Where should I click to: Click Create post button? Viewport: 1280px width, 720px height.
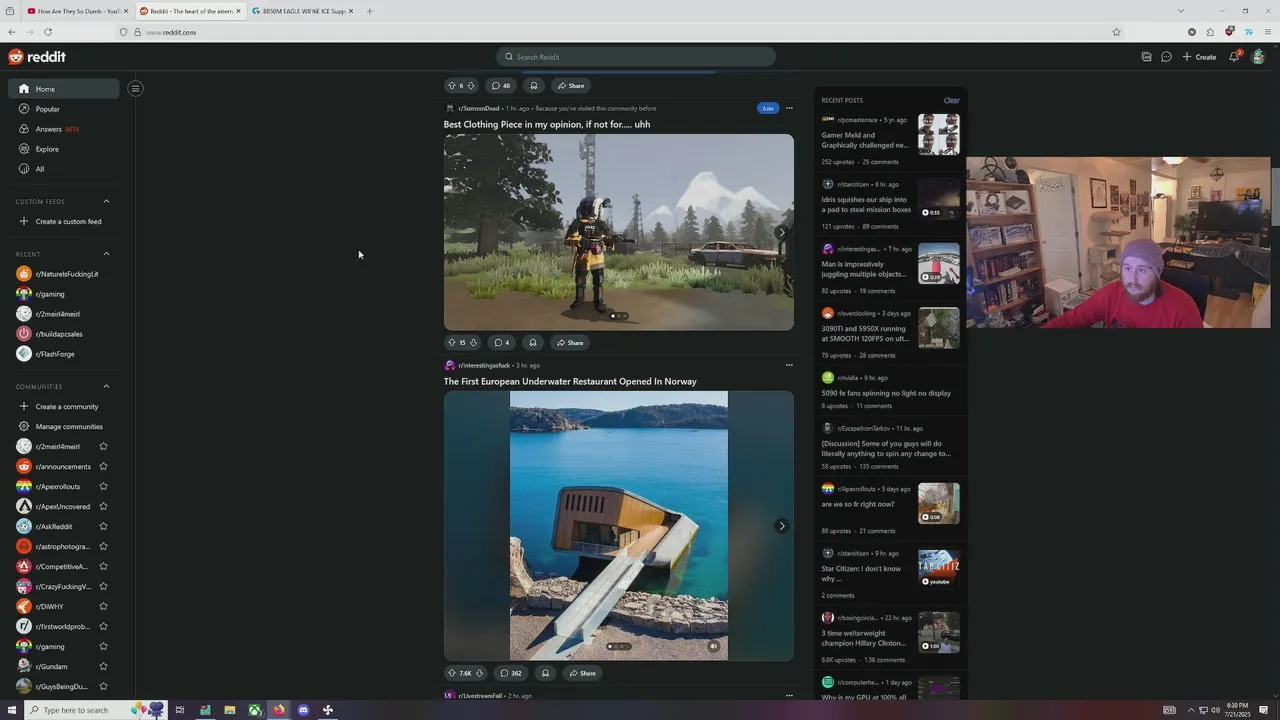(1199, 57)
